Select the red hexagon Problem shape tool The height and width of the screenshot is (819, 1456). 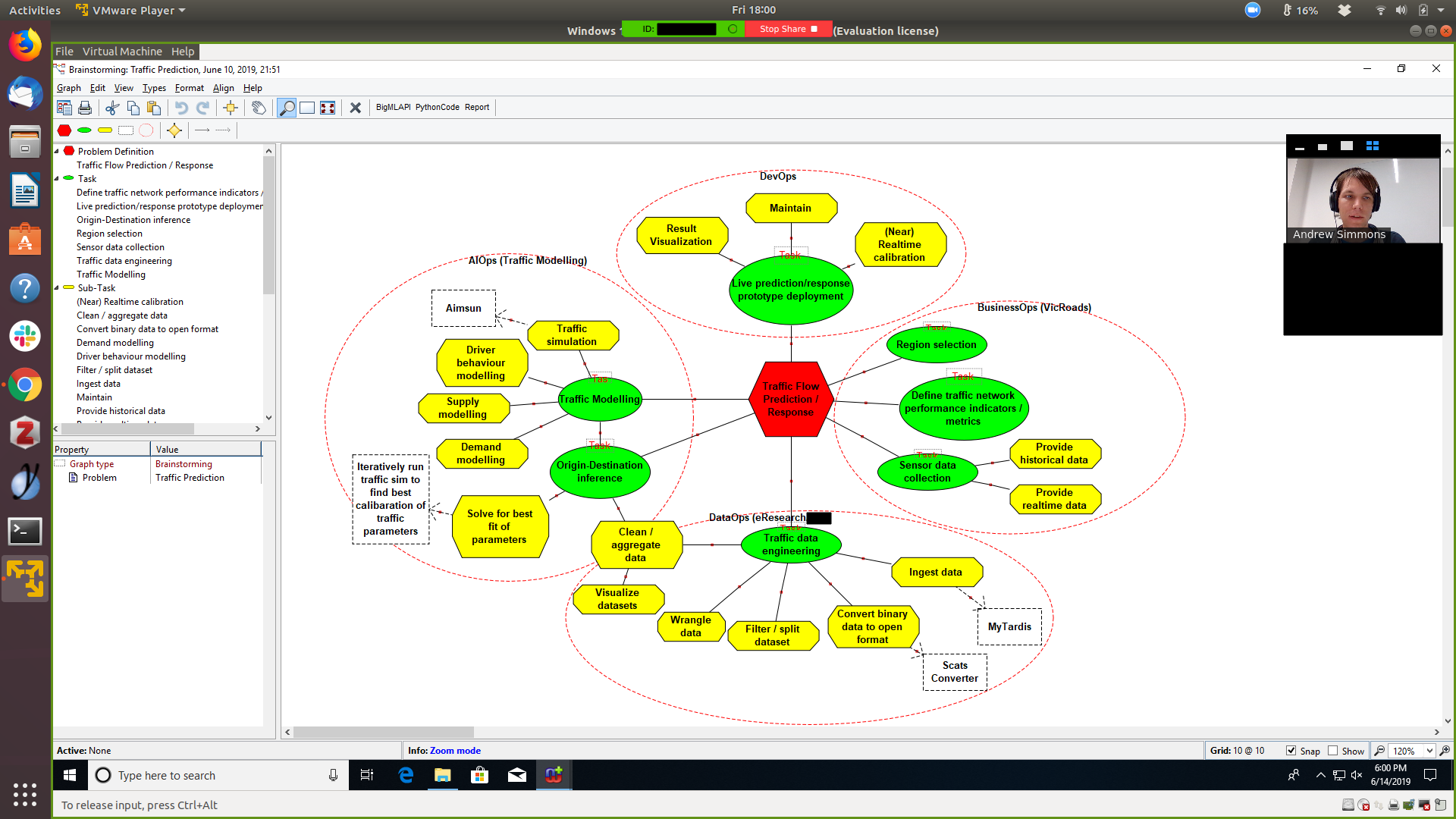[x=64, y=130]
